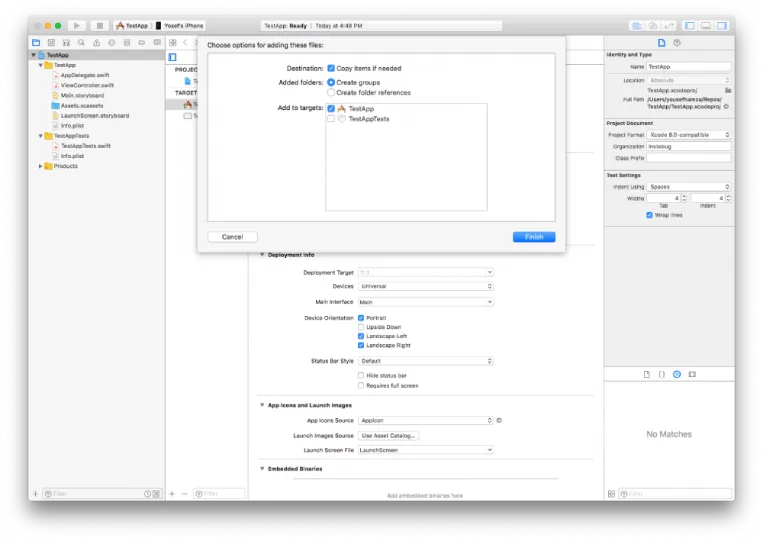Hide the utilities inspector panel
The height and width of the screenshot is (541, 763).
click(x=722, y=26)
